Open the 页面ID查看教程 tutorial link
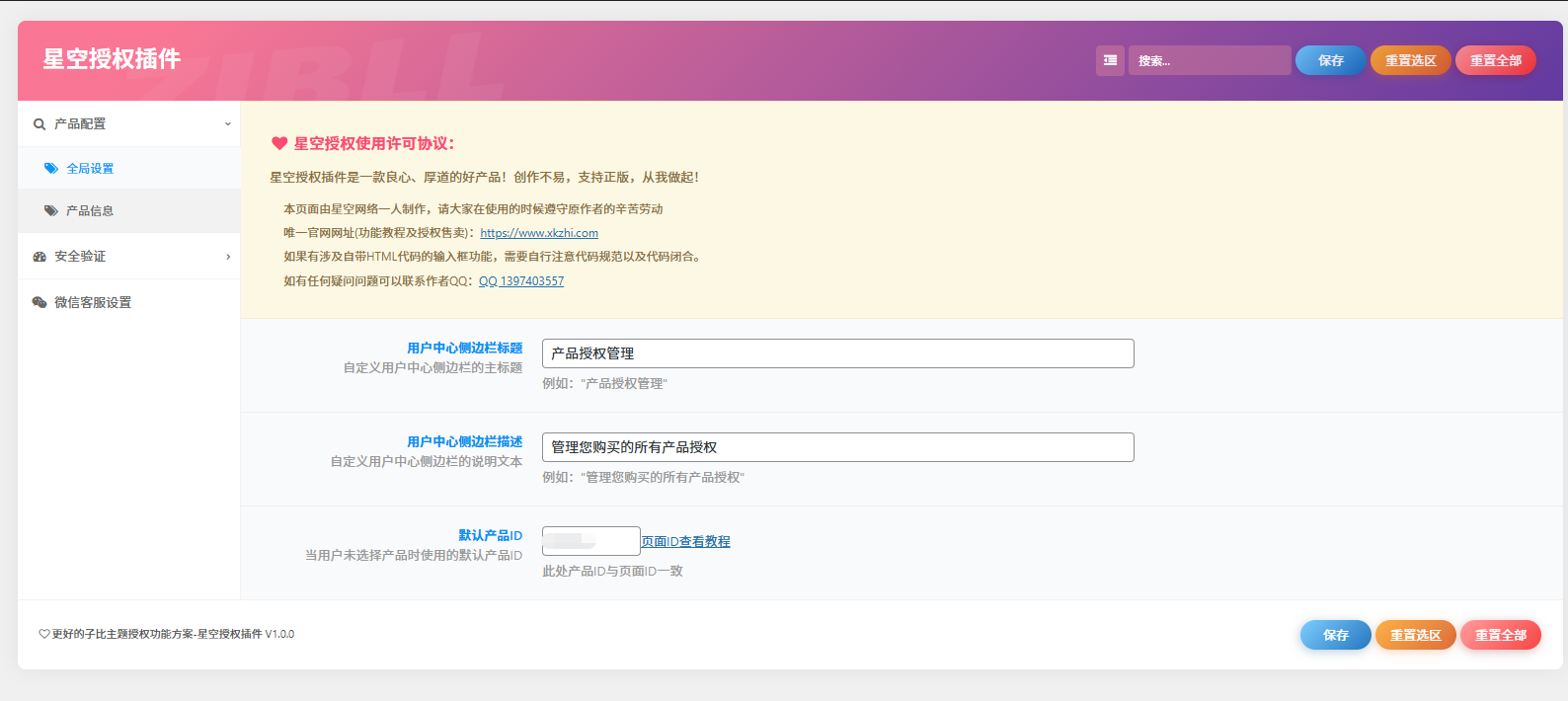This screenshot has height=701, width=1568. 685,542
